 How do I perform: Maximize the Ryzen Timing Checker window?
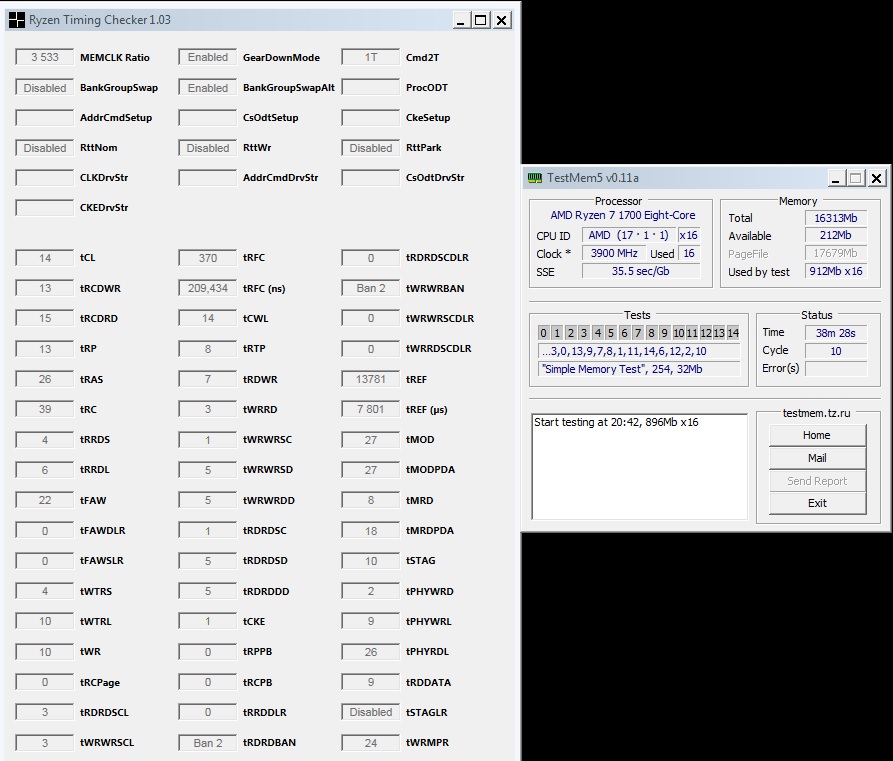(481, 21)
